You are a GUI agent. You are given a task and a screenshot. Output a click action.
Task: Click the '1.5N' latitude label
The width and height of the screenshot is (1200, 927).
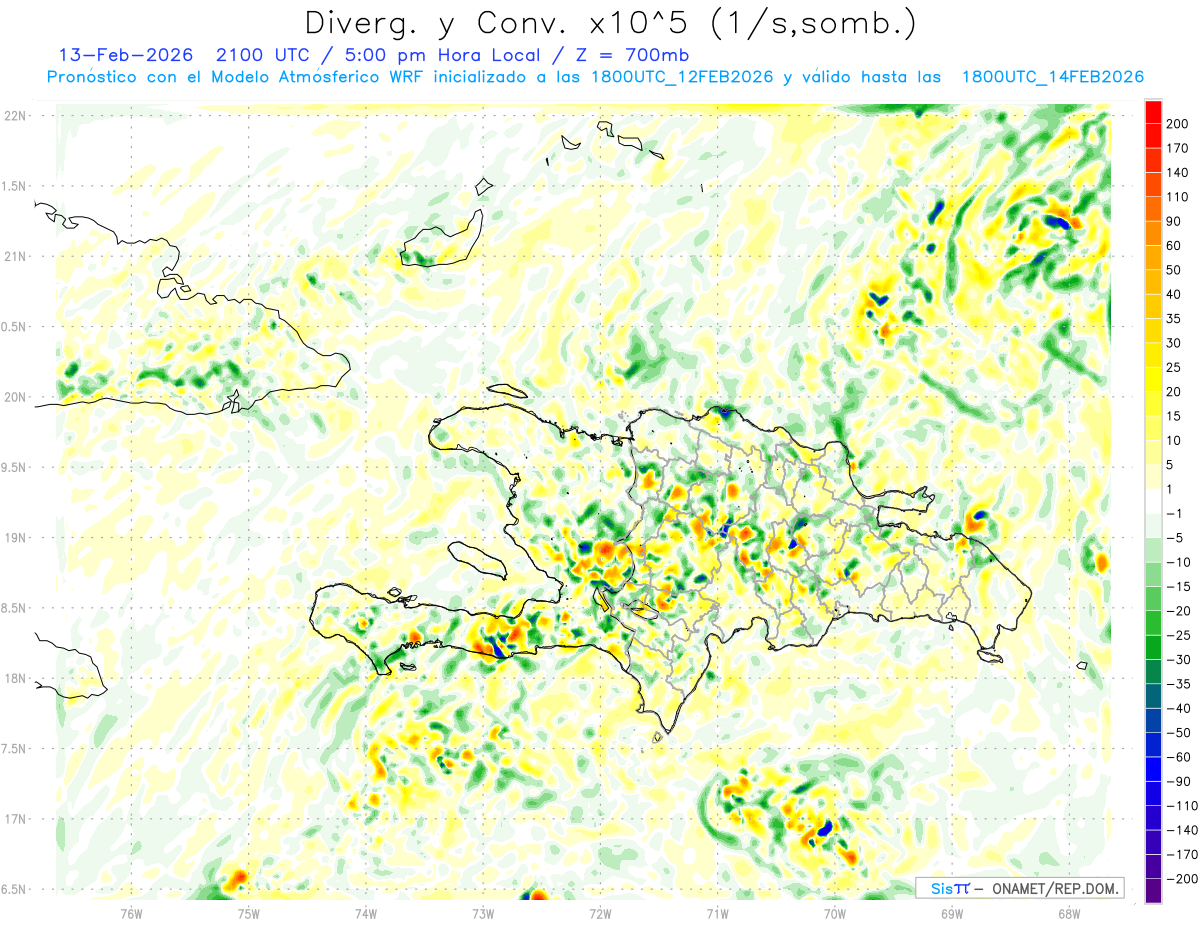pyautogui.click(x=13, y=186)
